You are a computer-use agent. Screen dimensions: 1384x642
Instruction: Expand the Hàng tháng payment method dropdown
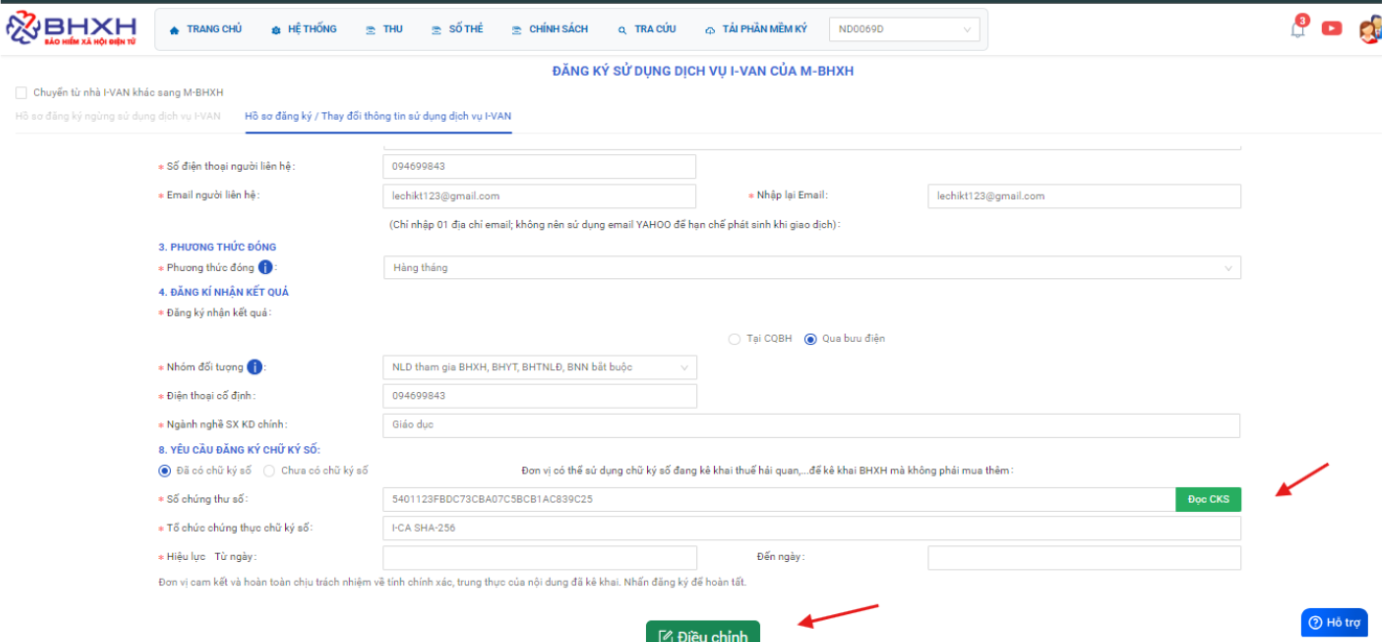[x=811, y=268]
